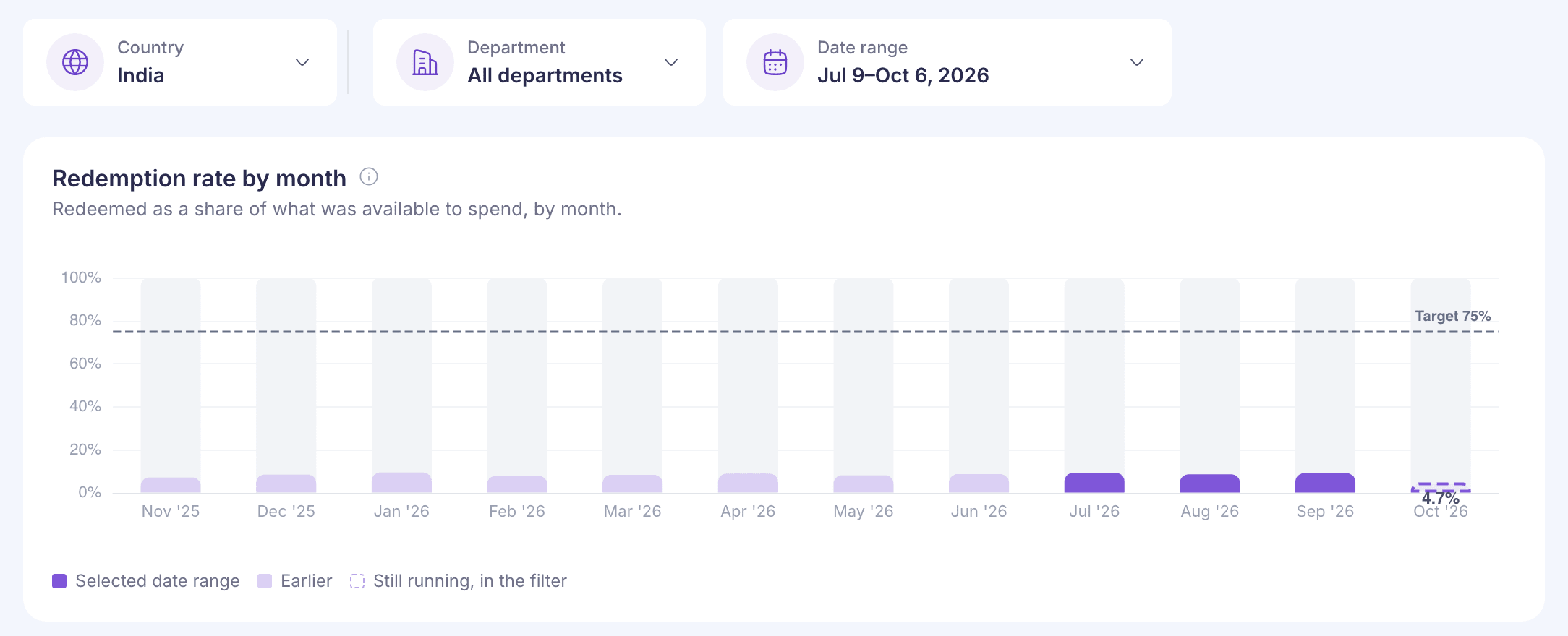Select the Sep '26 bar

1325,483
